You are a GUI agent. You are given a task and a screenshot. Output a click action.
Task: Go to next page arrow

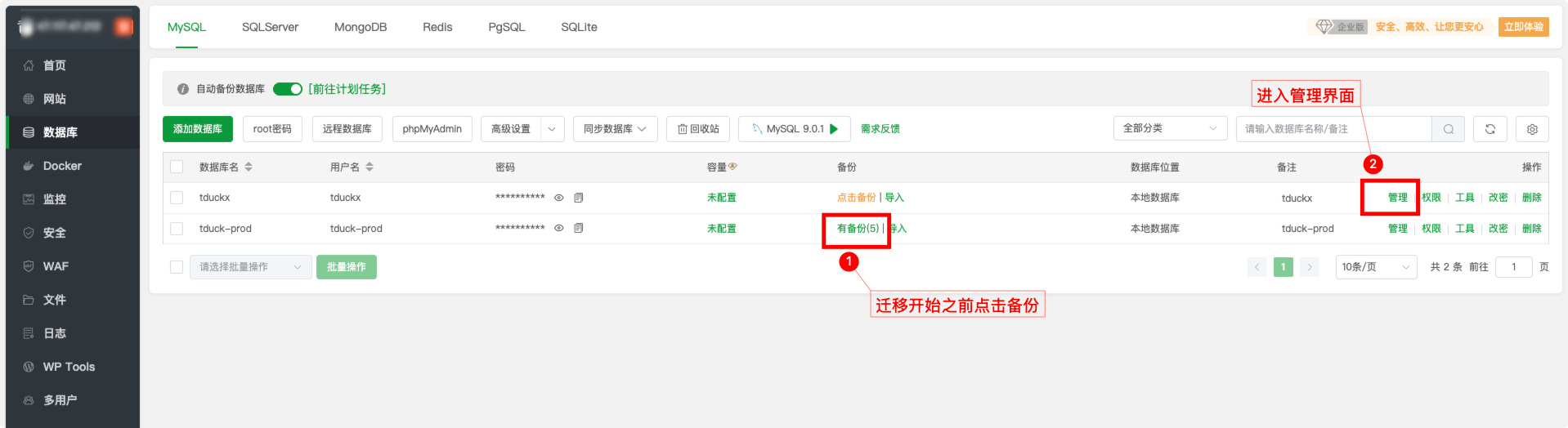pos(1310,267)
